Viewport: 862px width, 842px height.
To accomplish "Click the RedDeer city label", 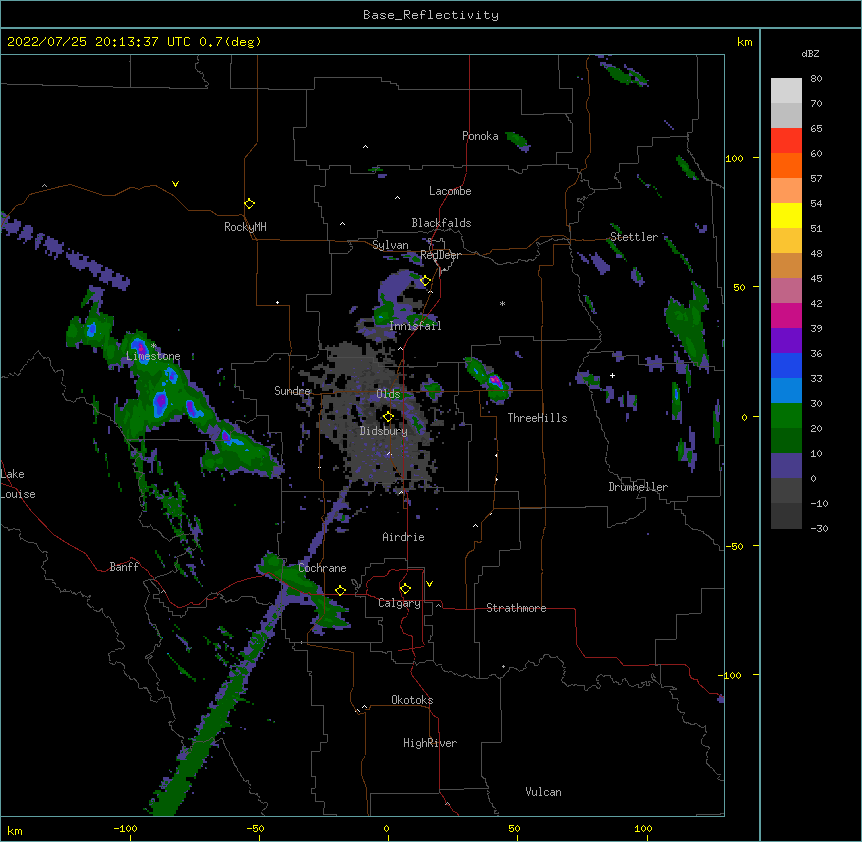I will click(440, 255).
